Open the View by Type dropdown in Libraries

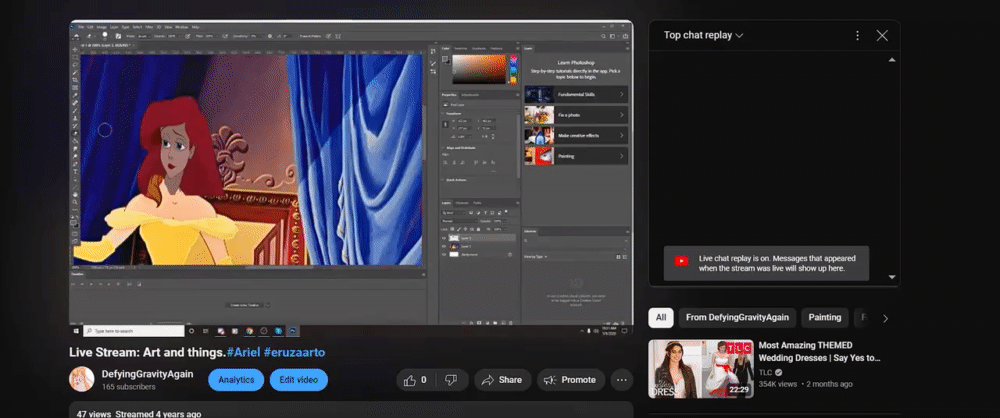(536, 257)
